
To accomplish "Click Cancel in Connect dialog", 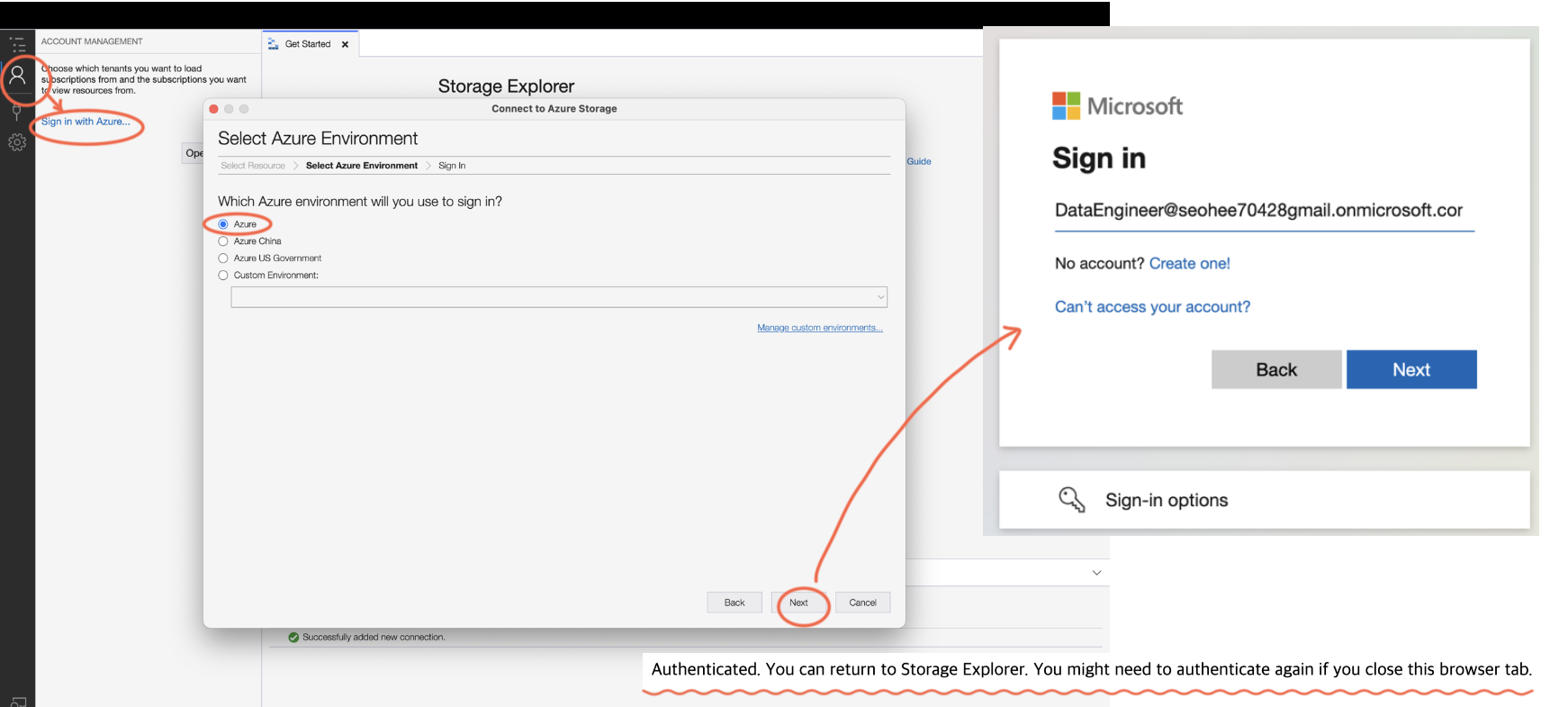I will point(862,603).
